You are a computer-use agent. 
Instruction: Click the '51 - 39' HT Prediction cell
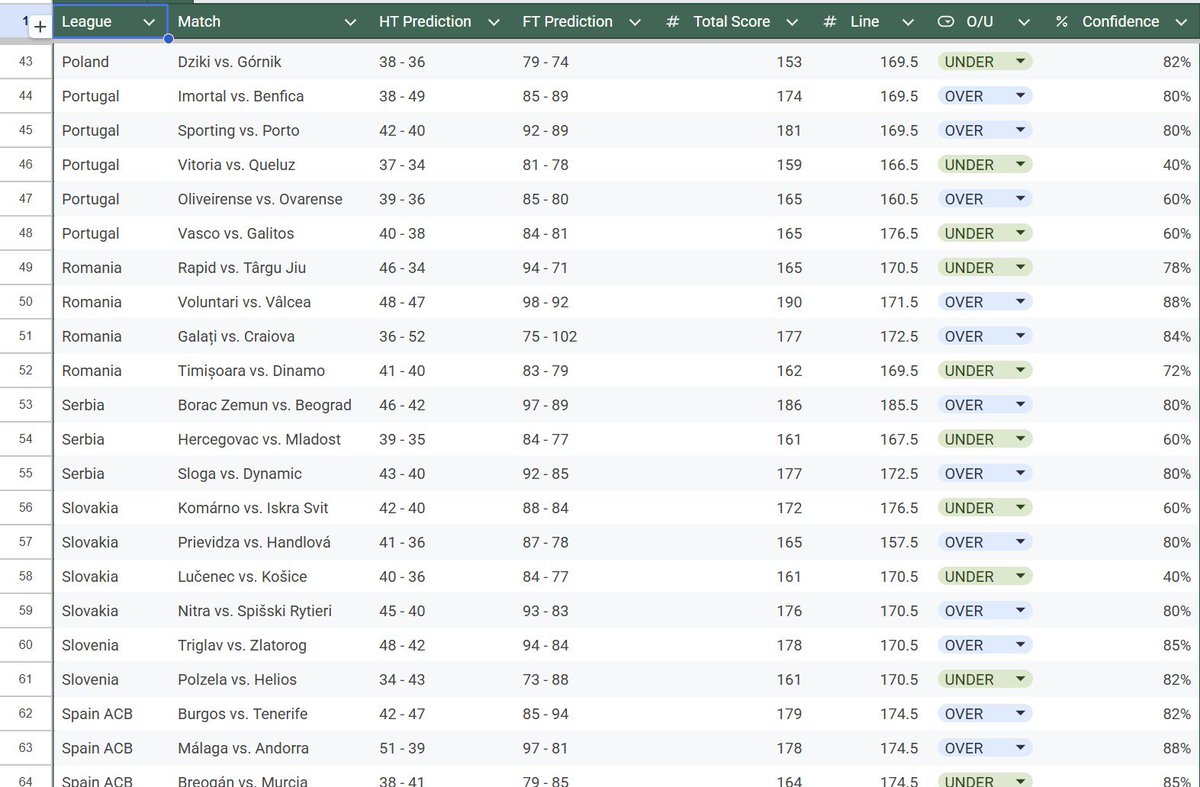pyautogui.click(x=441, y=748)
